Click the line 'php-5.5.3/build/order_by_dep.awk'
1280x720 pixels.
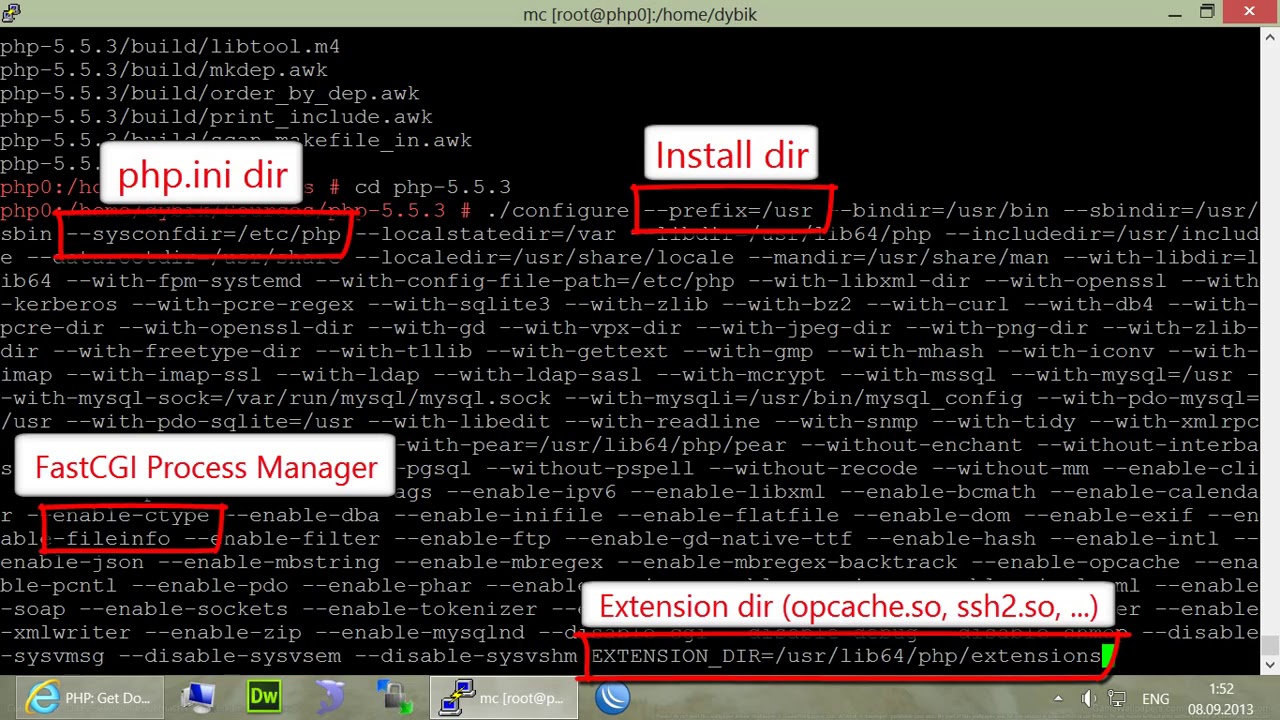click(210, 94)
